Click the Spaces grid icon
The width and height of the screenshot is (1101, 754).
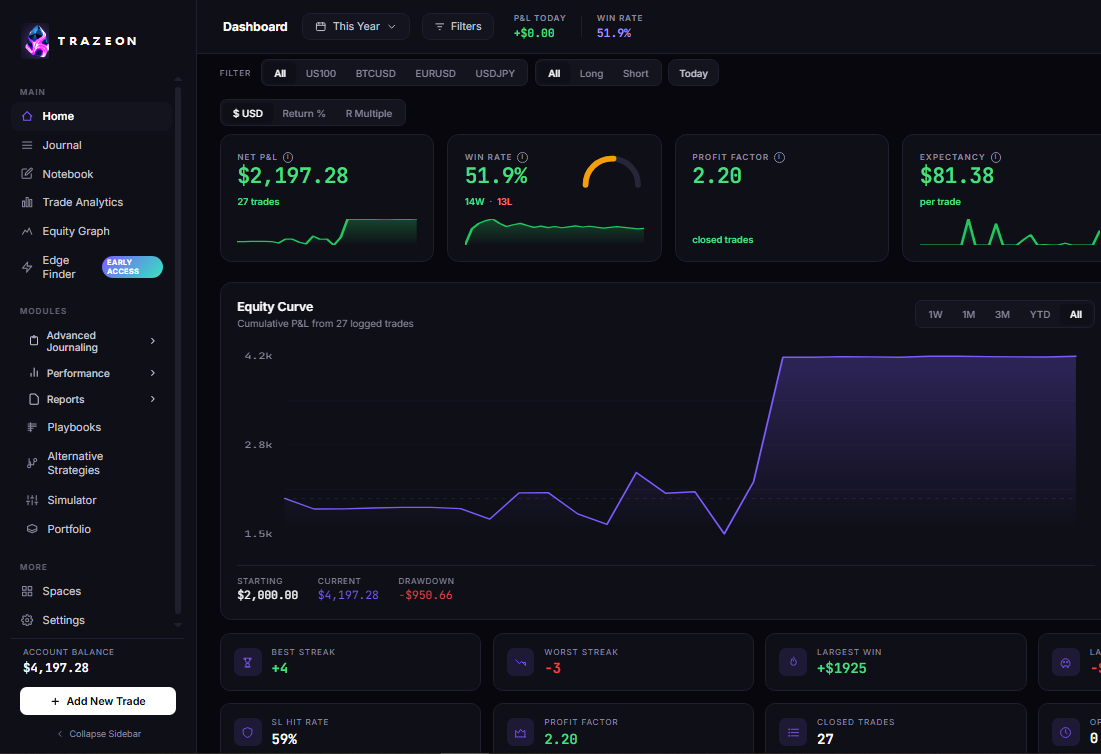27,591
